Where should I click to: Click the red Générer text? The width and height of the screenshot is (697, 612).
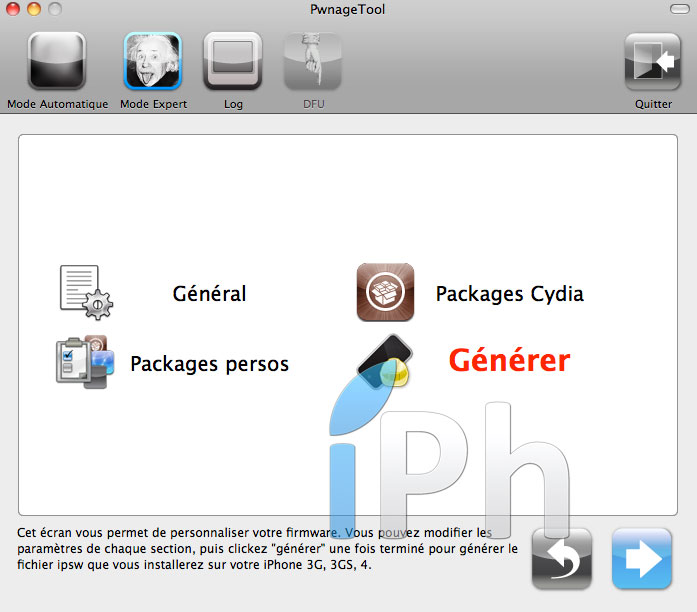pyautogui.click(x=509, y=360)
